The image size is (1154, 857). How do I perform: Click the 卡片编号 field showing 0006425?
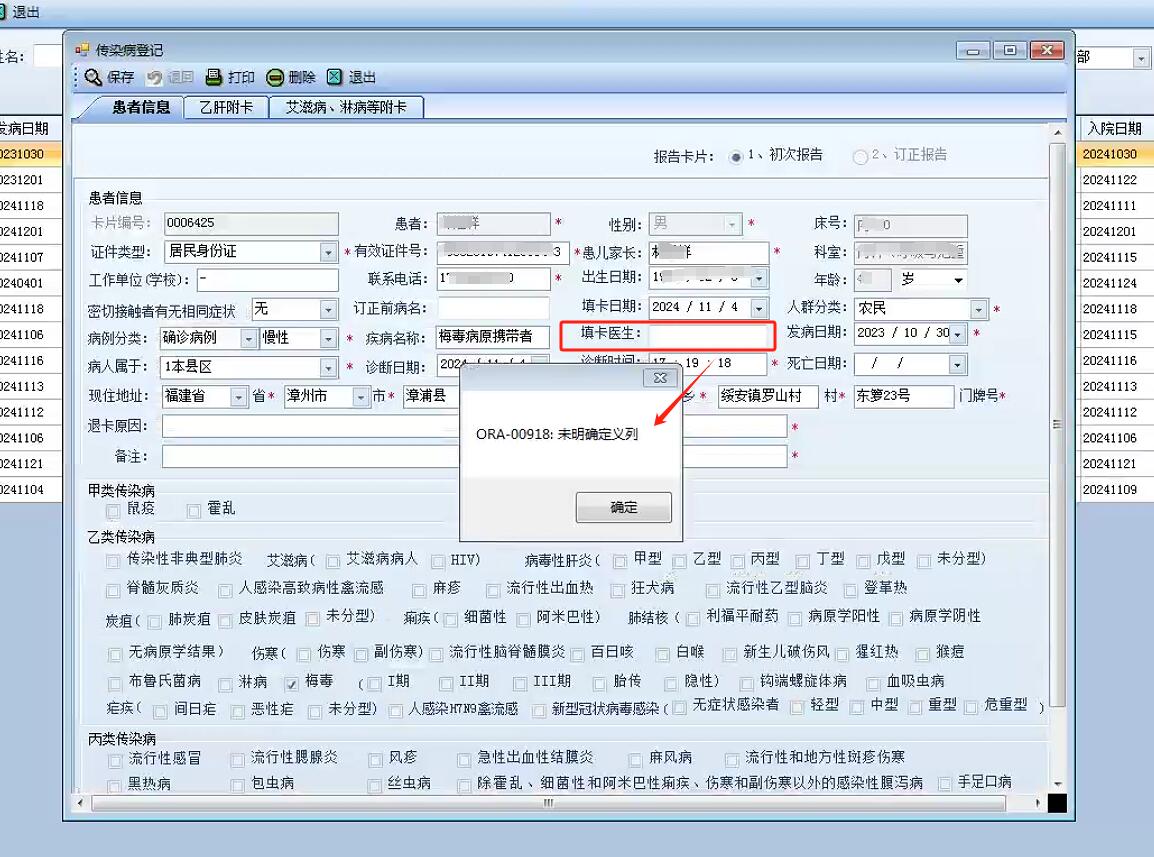[x=251, y=223]
